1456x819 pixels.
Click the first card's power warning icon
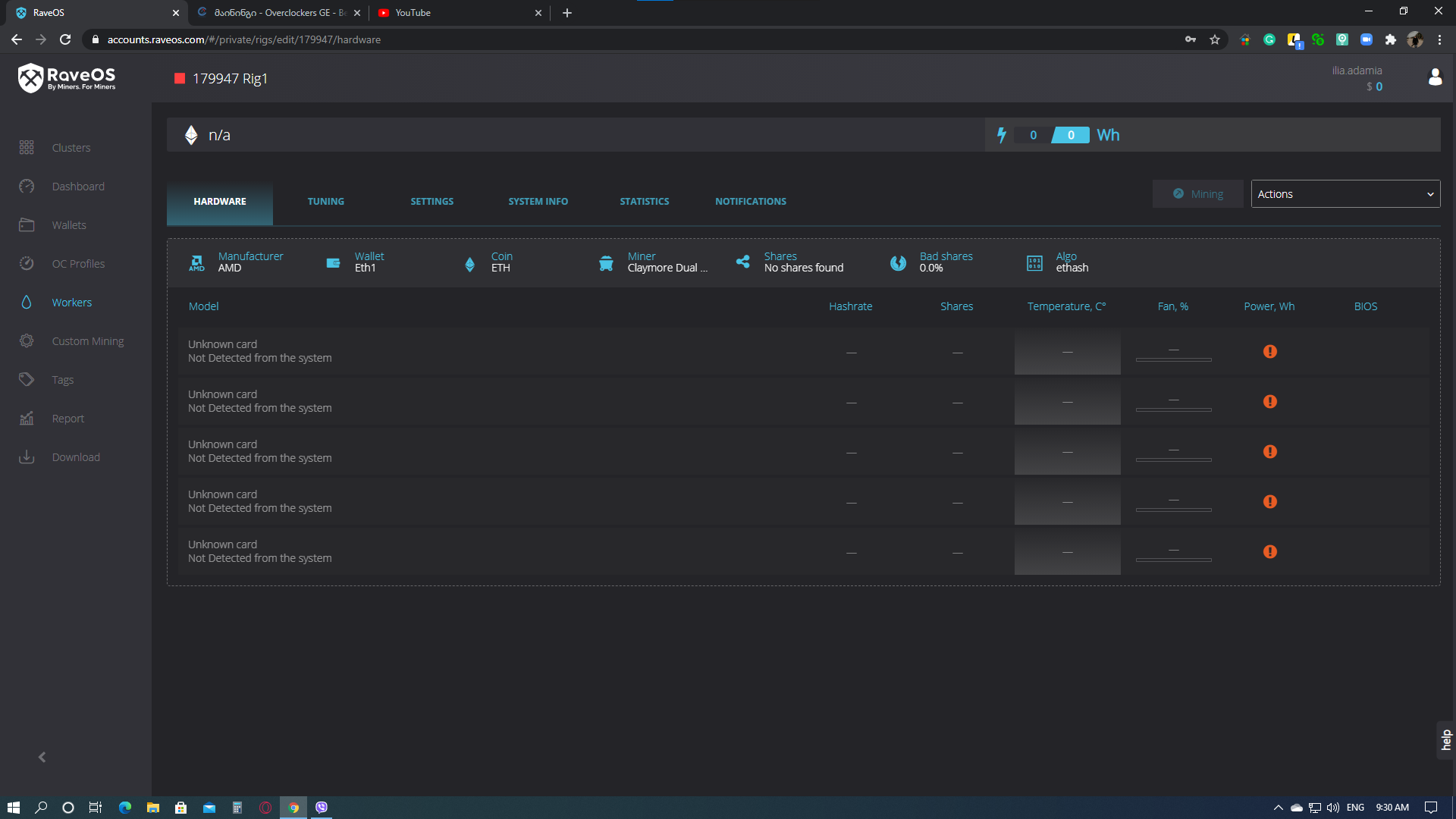click(1270, 352)
